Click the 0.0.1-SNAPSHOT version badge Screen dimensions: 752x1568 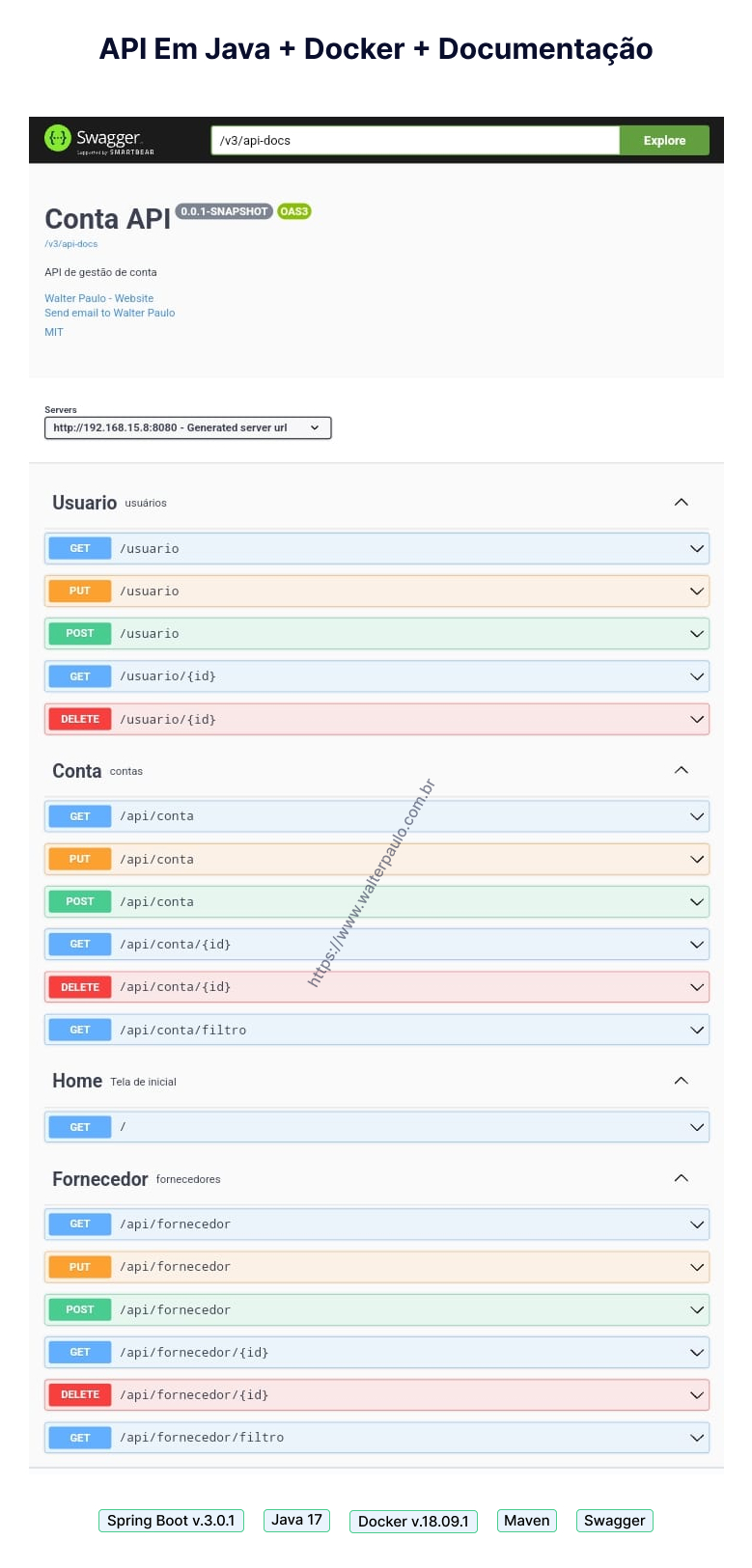pyautogui.click(x=222, y=210)
